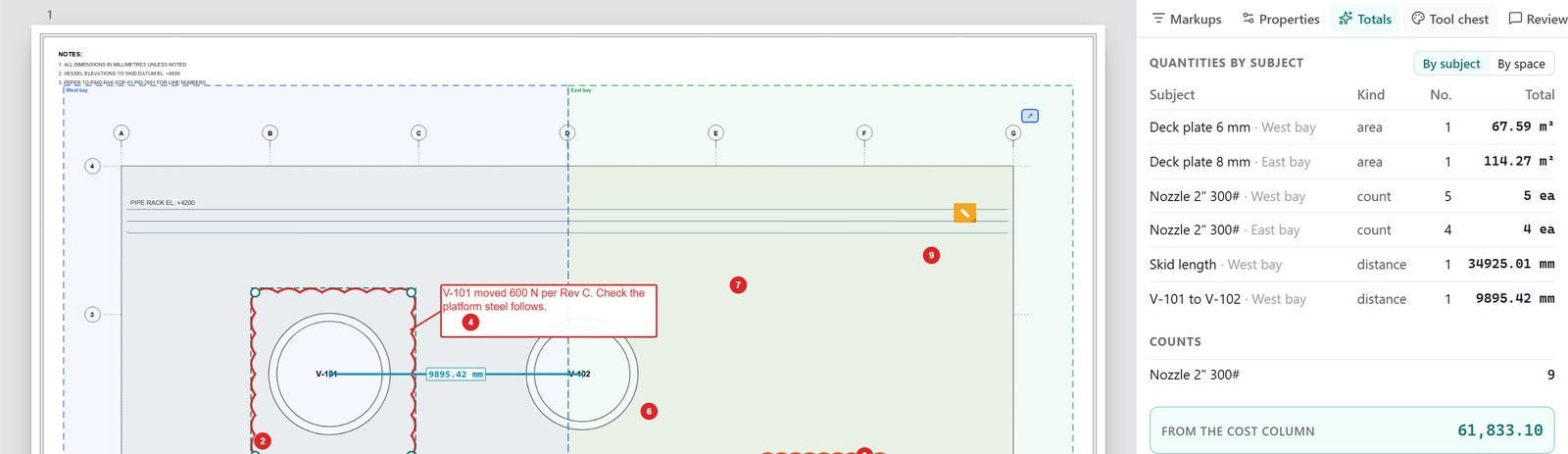Click grid bubble A on the drawing
This screenshot has width=1568, height=454.
(x=122, y=132)
